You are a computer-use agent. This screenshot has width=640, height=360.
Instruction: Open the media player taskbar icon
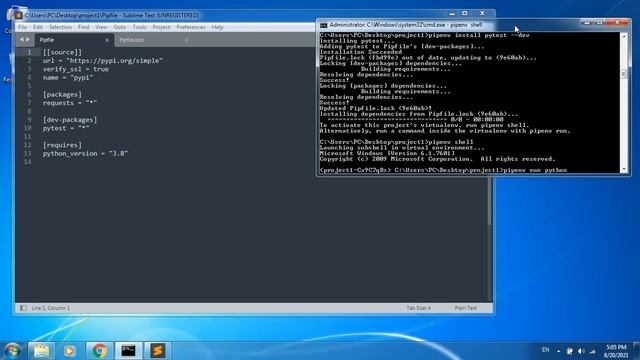coord(69,351)
